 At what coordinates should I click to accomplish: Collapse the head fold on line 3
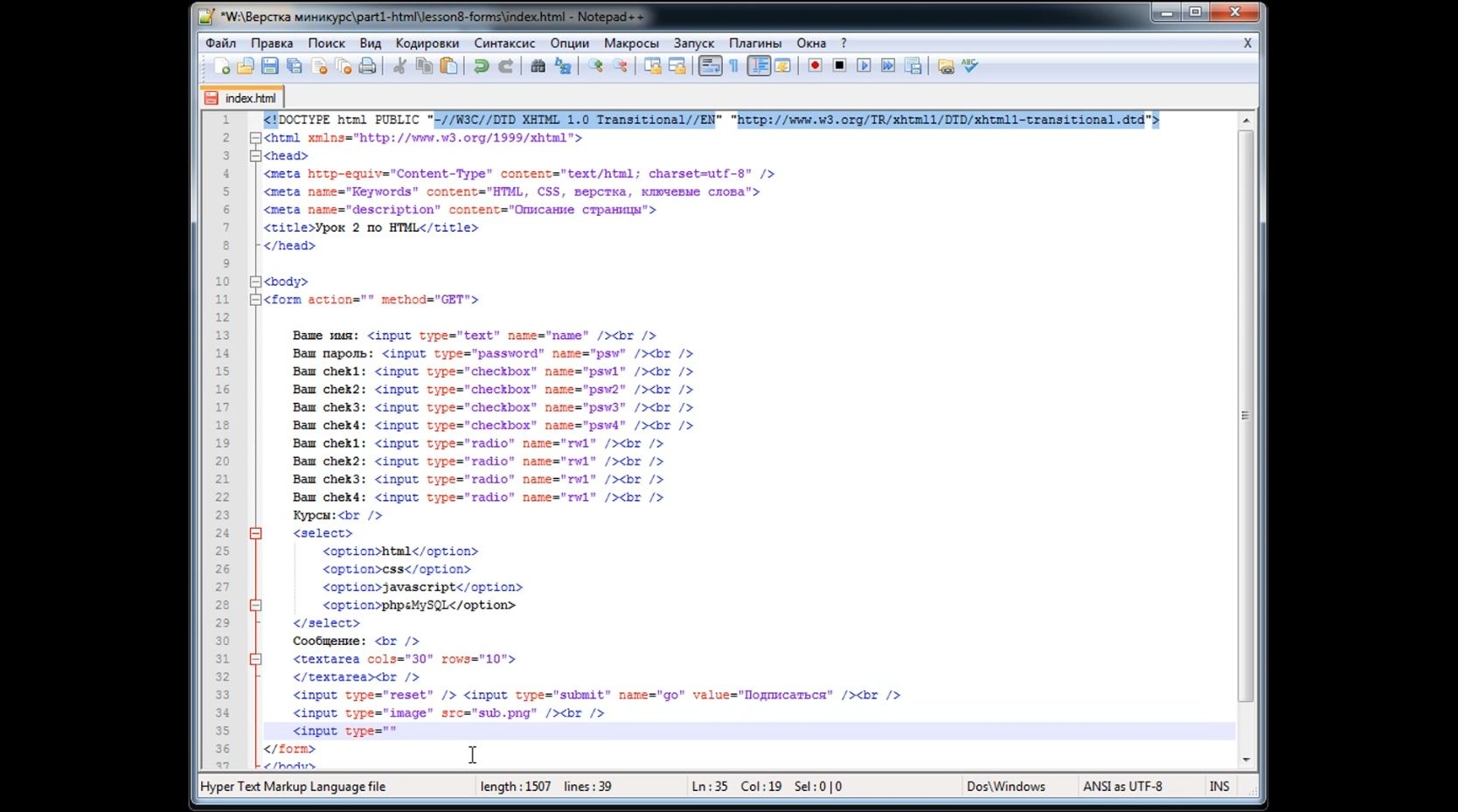pyautogui.click(x=255, y=156)
